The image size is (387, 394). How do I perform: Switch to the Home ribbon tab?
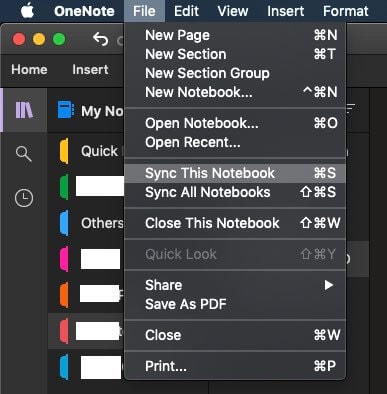29,70
